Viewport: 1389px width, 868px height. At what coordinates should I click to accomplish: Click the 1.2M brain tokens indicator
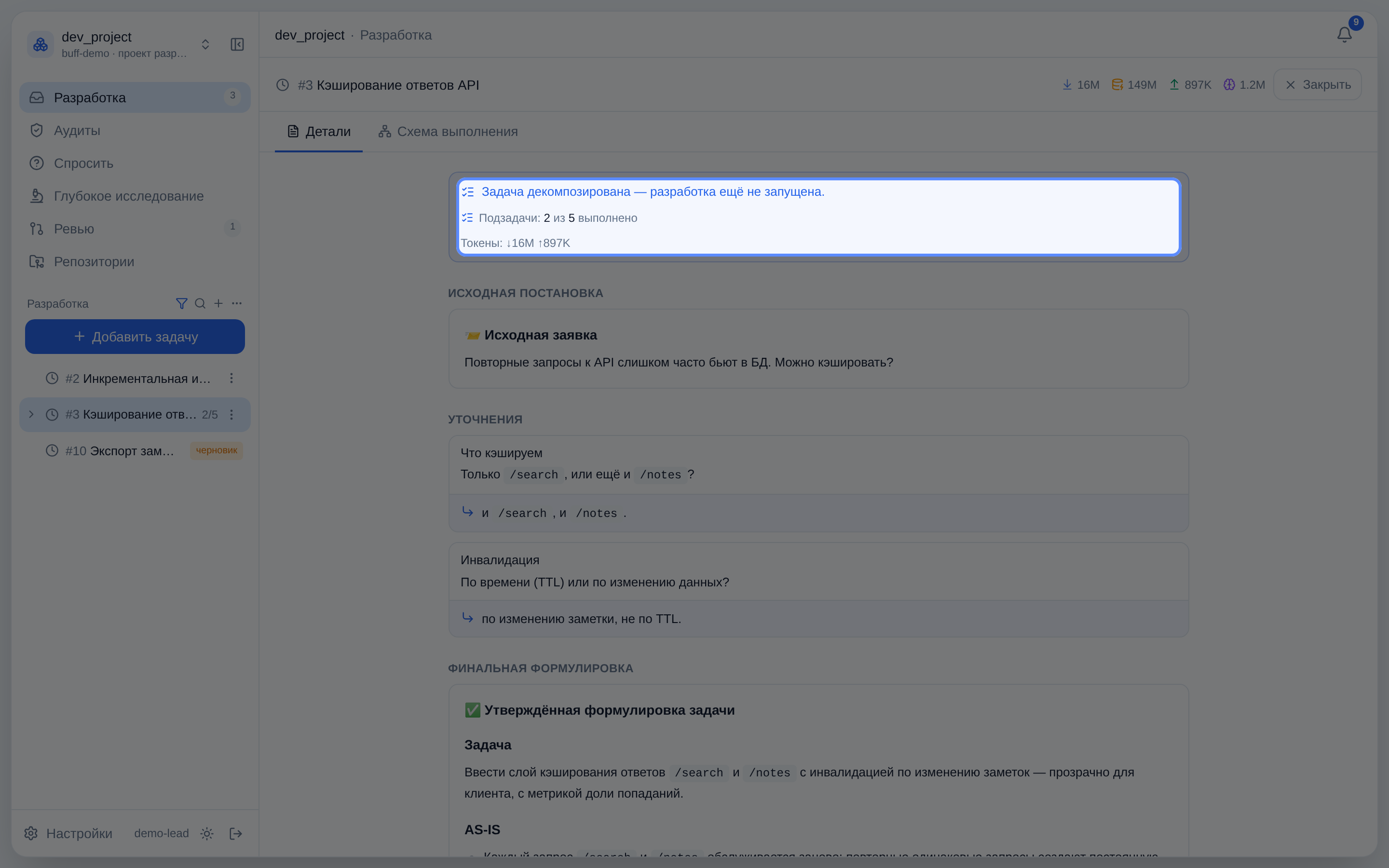click(x=1244, y=84)
